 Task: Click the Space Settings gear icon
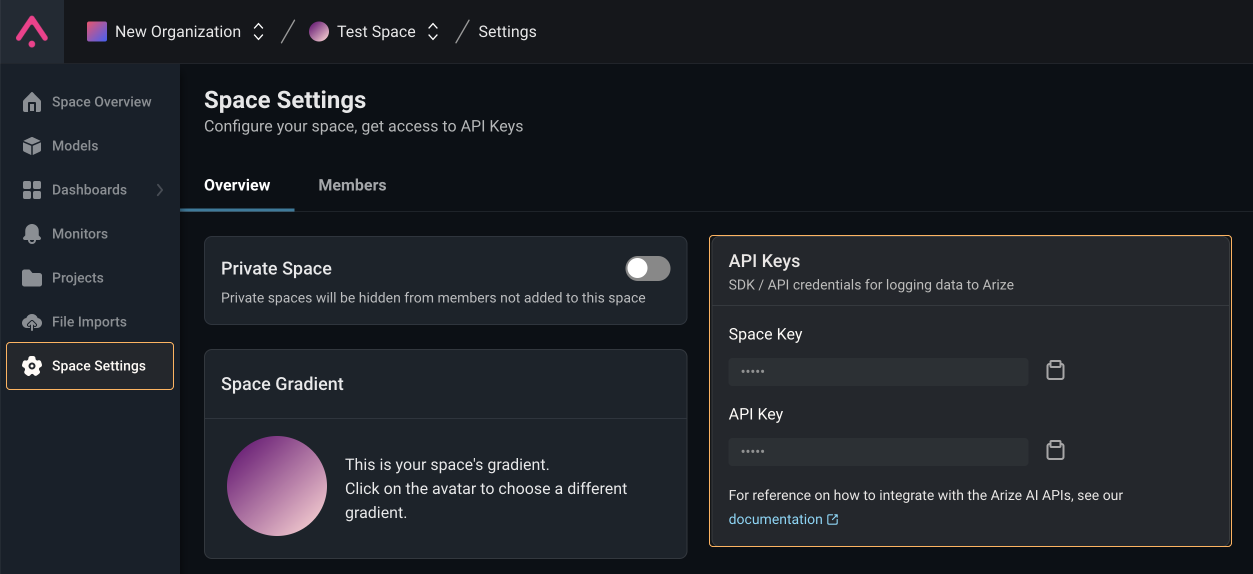(x=32, y=366)
